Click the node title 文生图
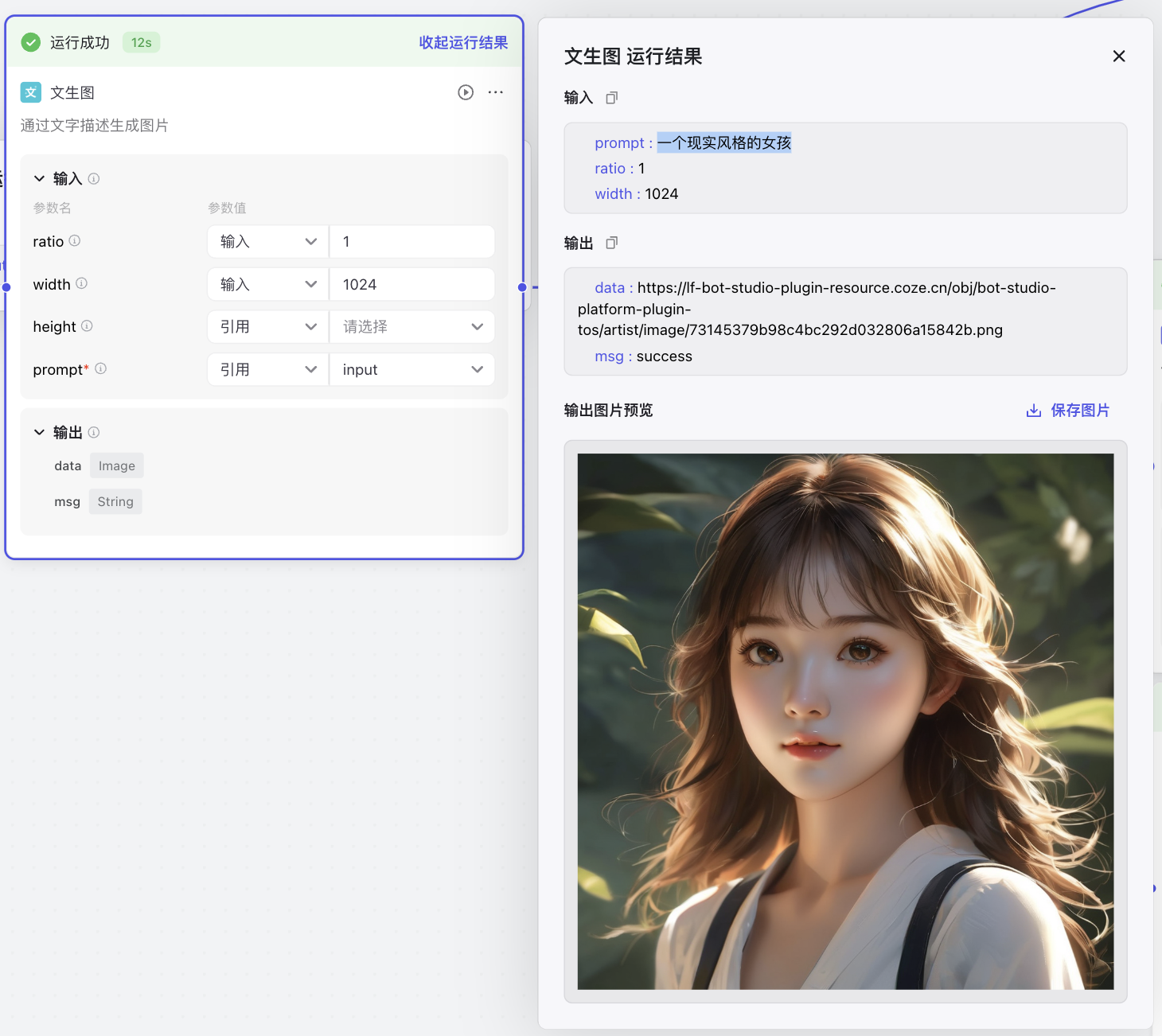 coord(72,92)
